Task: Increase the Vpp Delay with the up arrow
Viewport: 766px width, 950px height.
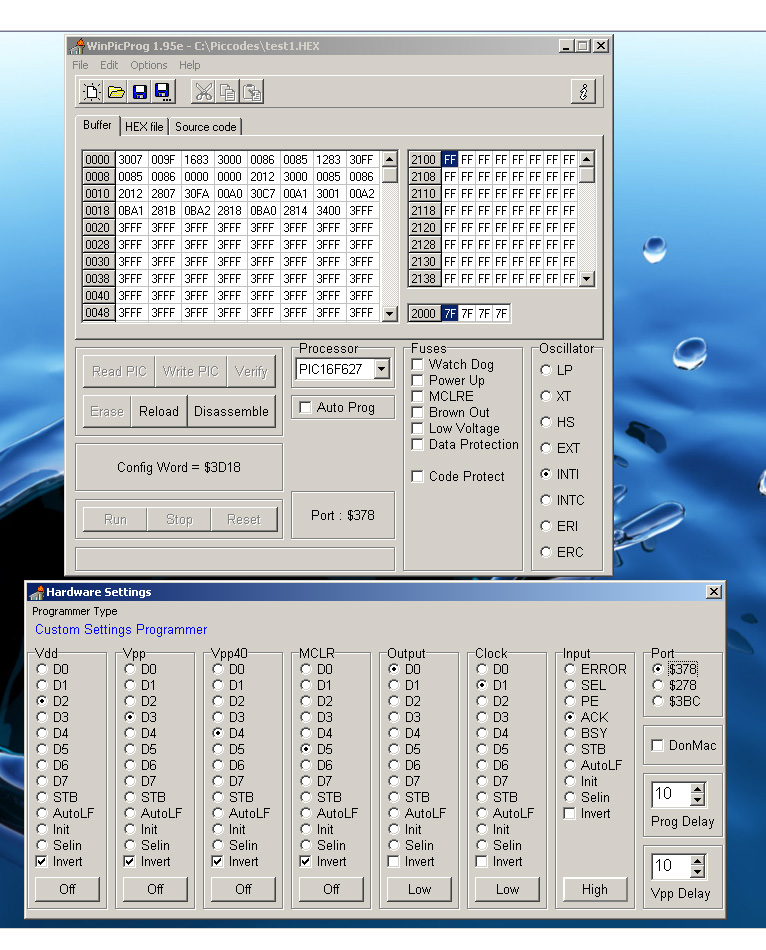Action: (698, 861)
